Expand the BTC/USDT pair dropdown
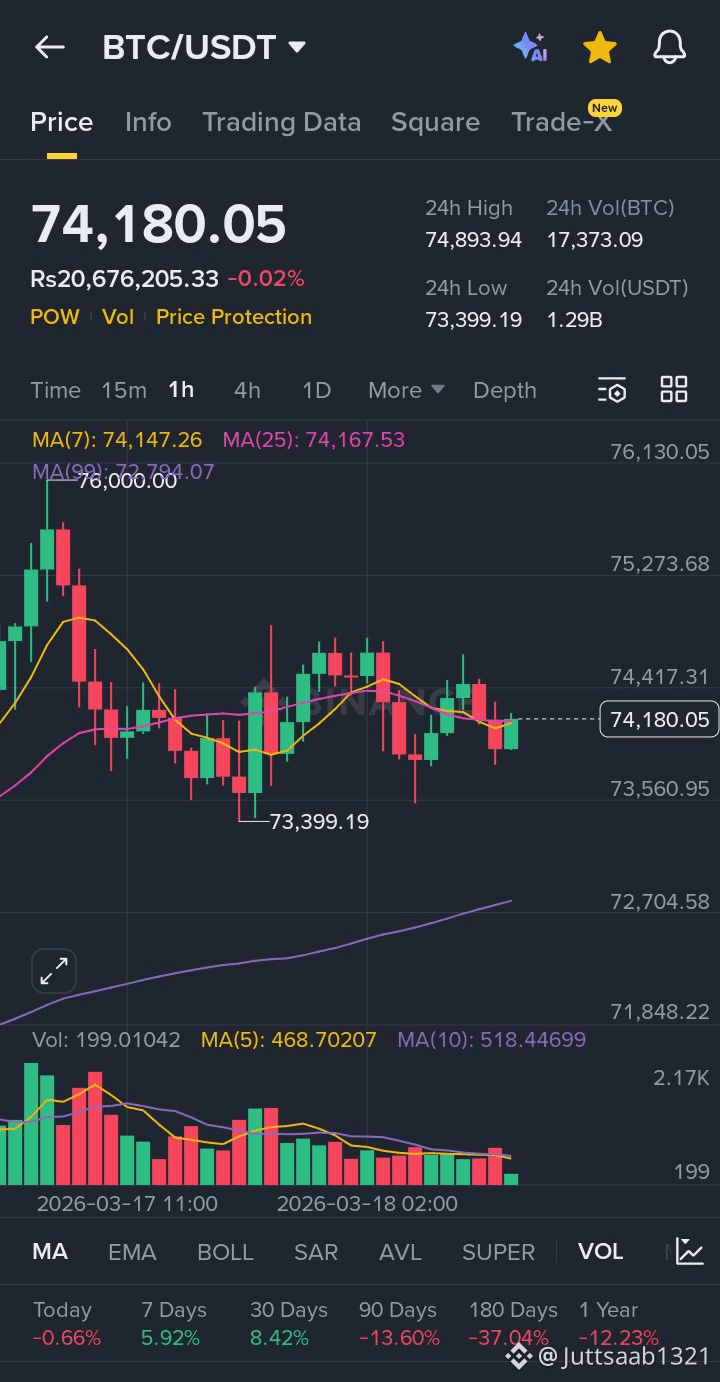Screen dimensions: 720x1382 [x=297, y=47]
